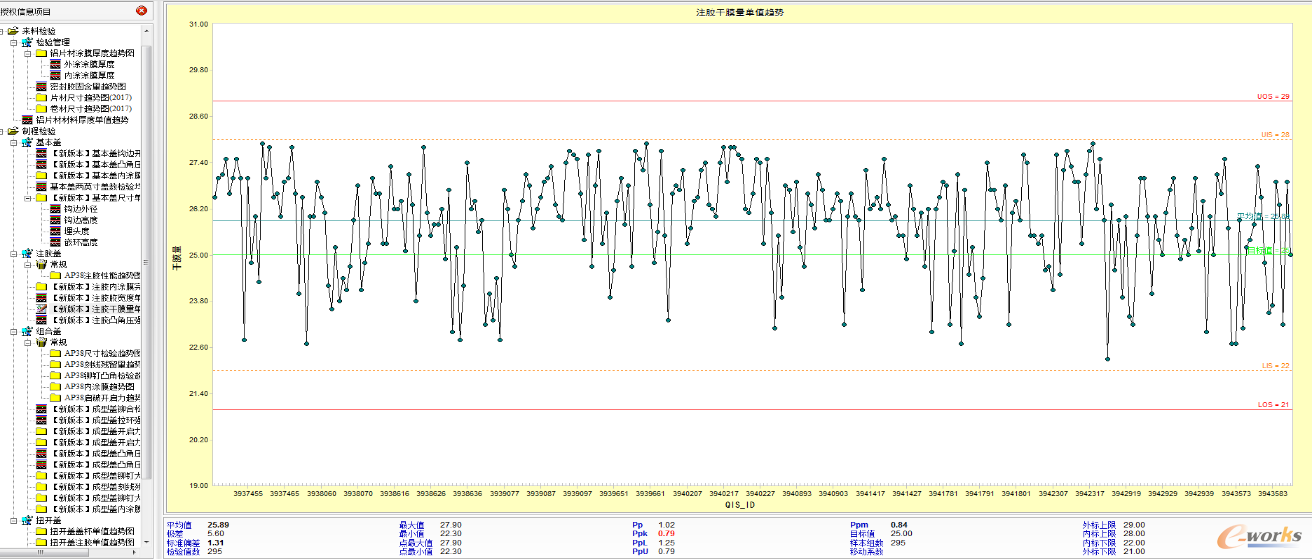Select the AP38刻线残留量趋势 tree item
Viewport: 1312px width, 559px height.
coord(102,364)
